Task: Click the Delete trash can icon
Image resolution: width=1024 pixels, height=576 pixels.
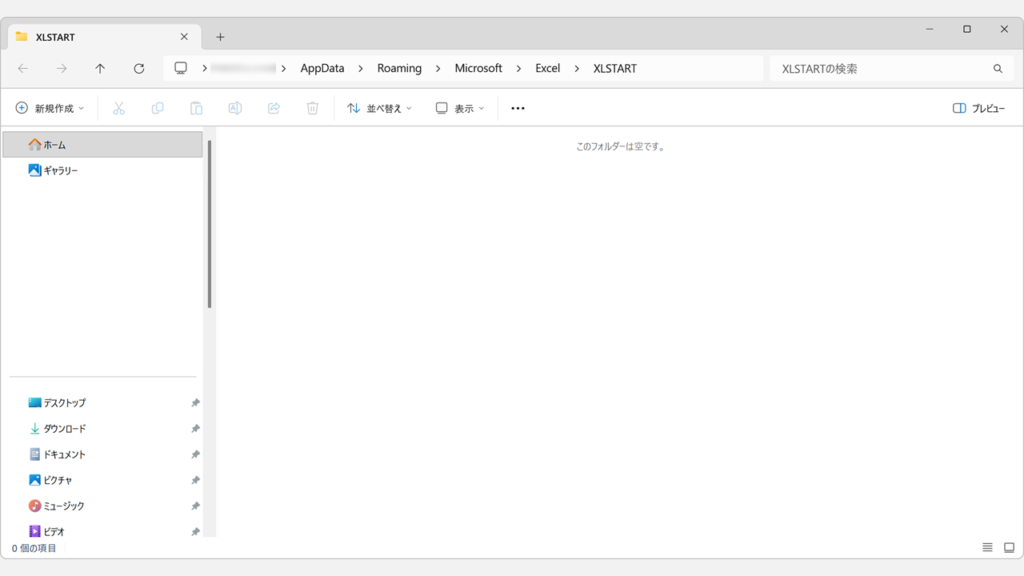Action: coord(312,108)
